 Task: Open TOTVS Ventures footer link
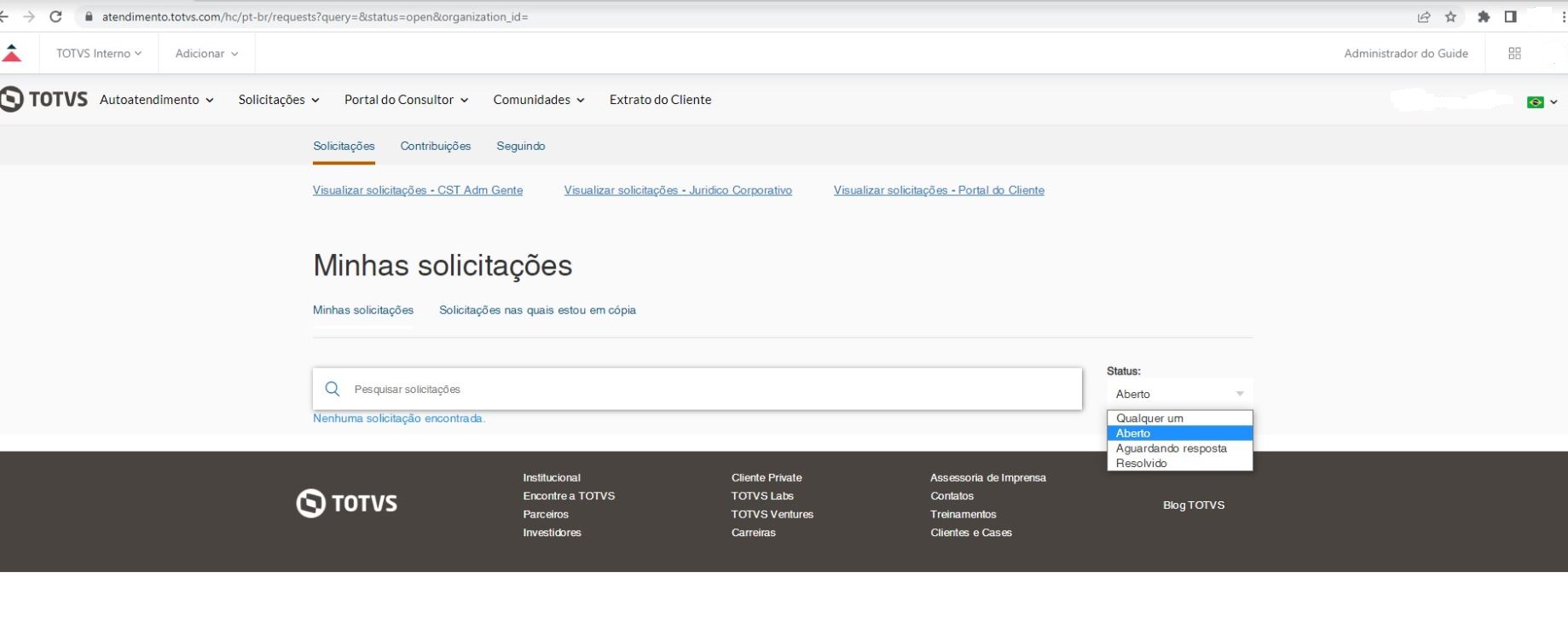772,515
